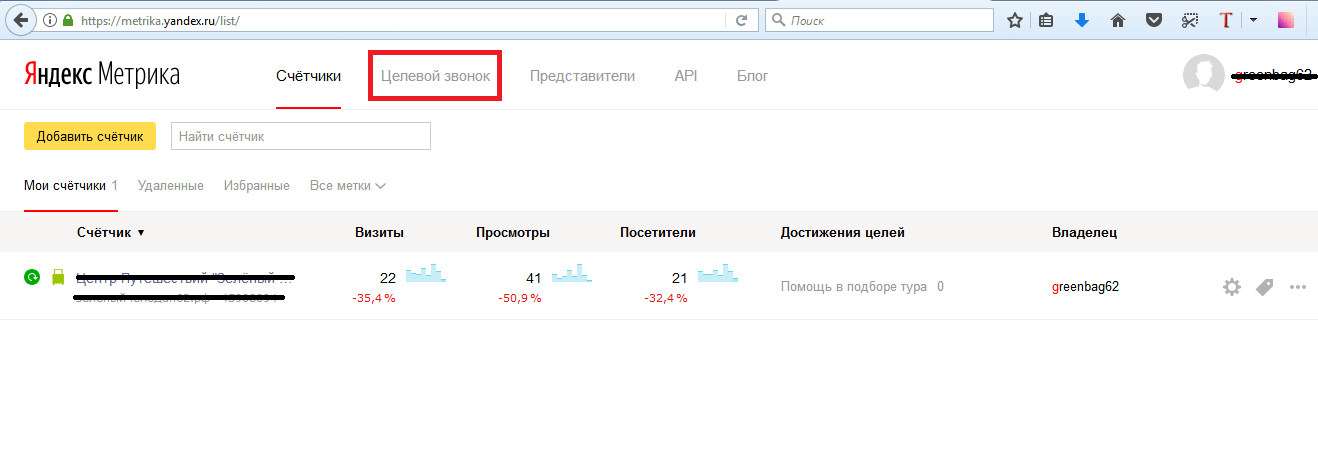Click the browser back arrow button

tap(20, 19)
